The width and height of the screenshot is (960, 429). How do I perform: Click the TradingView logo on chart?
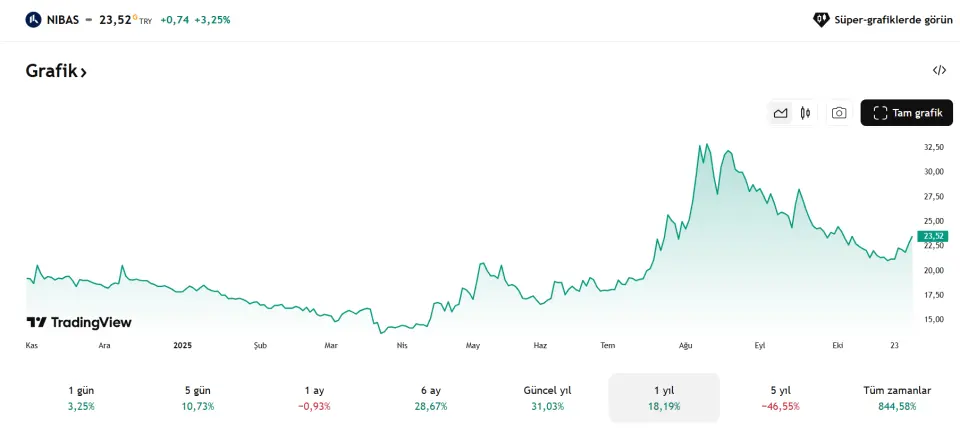pyautogui.click(x=79, y=322)
